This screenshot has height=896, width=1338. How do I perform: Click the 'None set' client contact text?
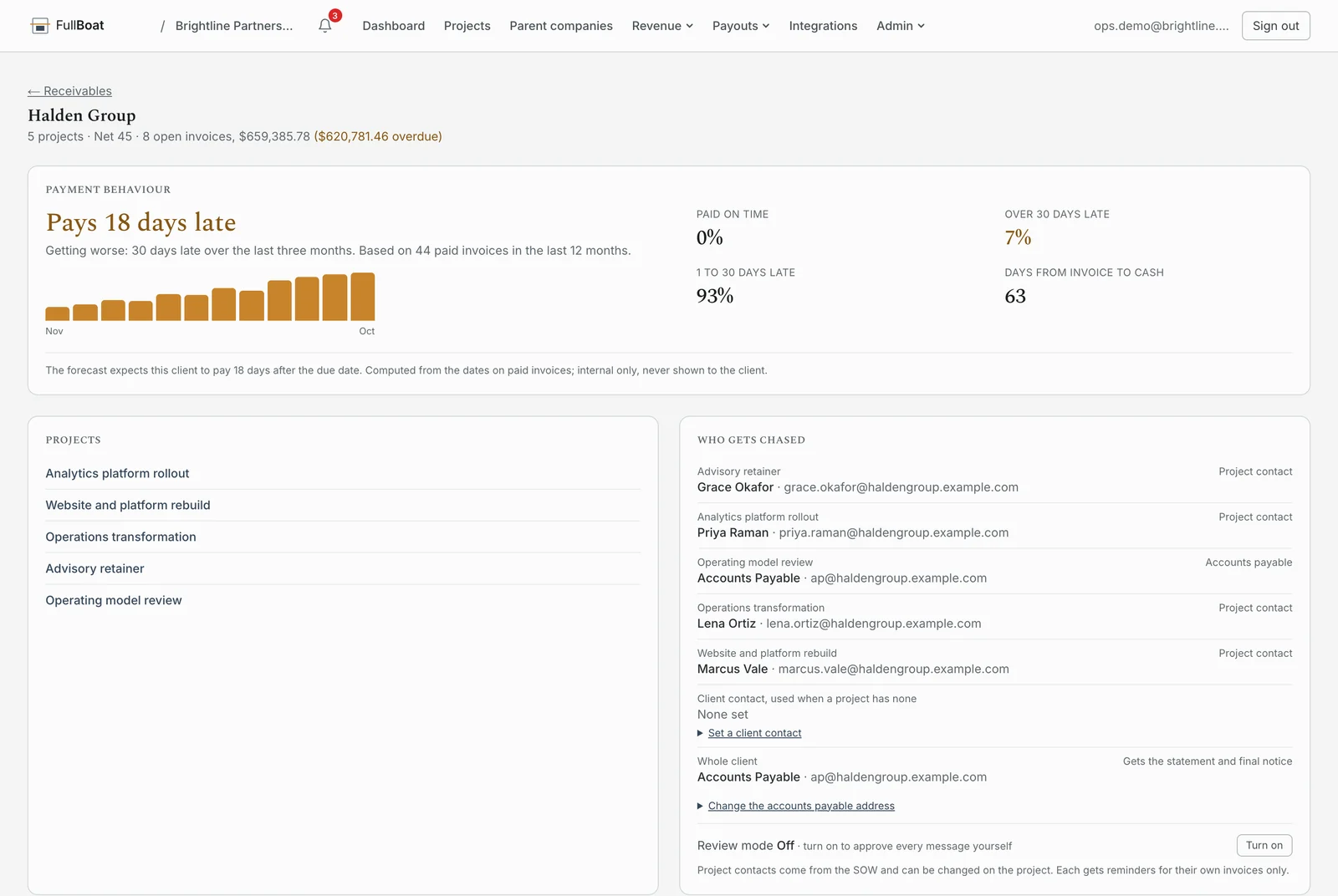click(723, 715)
